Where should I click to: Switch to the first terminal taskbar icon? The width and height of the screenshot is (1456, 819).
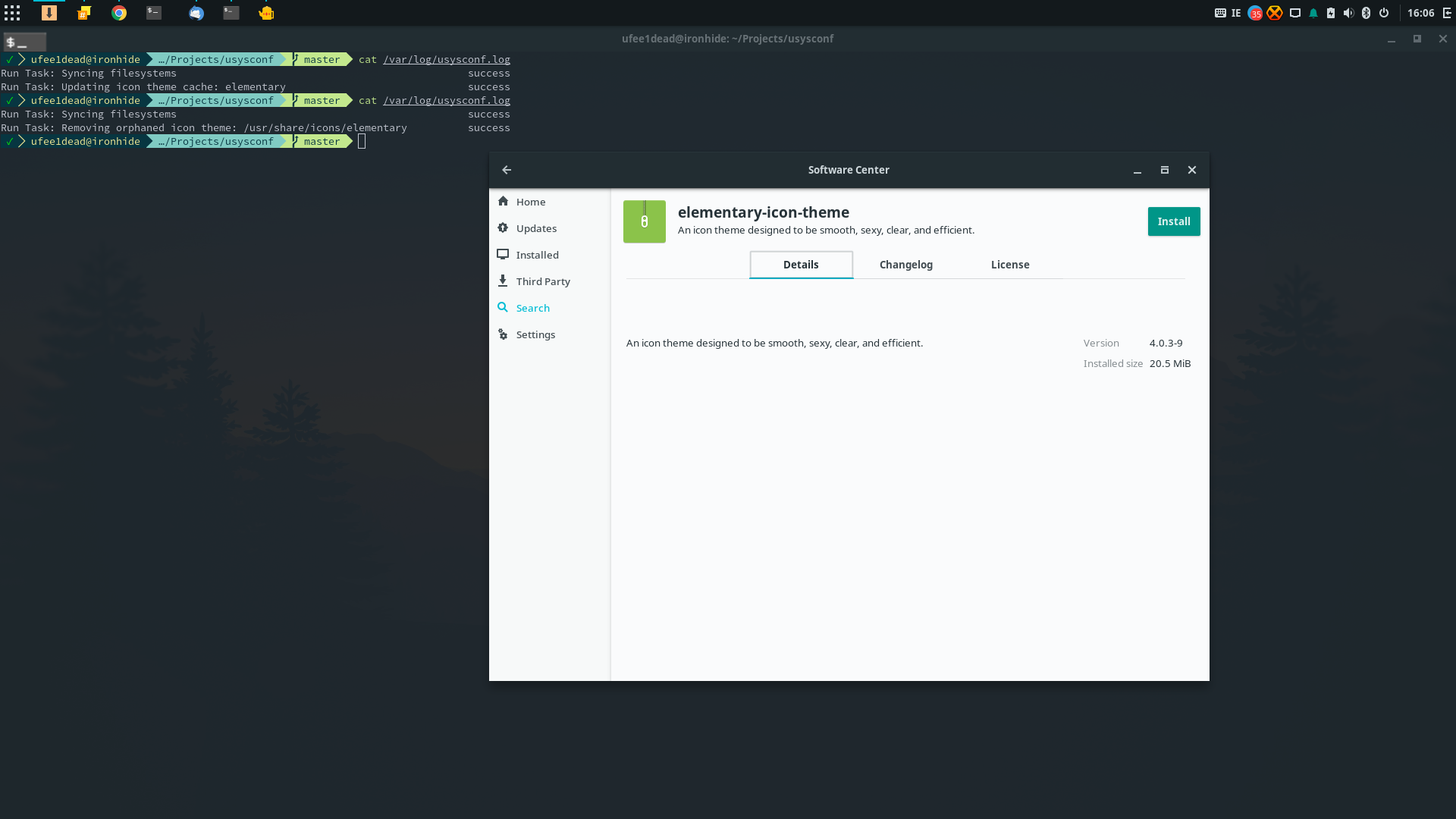tap(154, 13)
